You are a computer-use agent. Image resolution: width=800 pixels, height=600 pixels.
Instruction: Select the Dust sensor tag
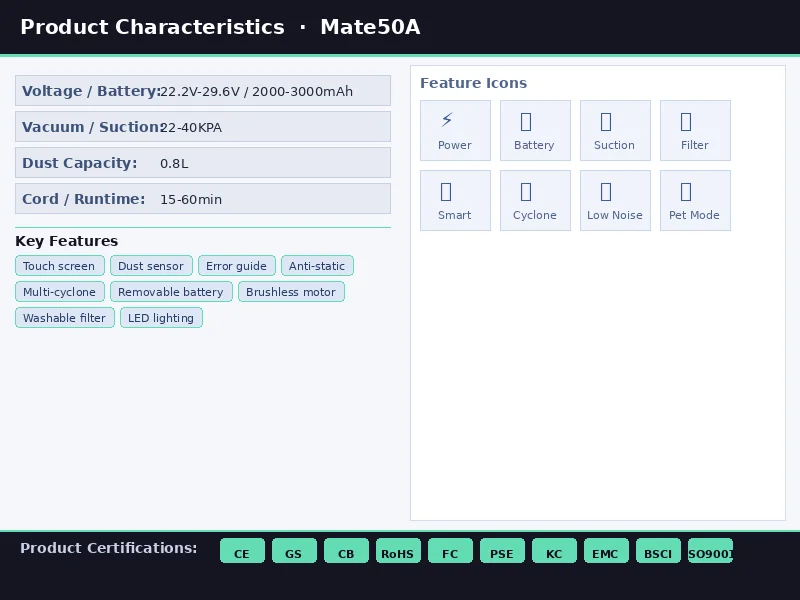pos(151,266)
